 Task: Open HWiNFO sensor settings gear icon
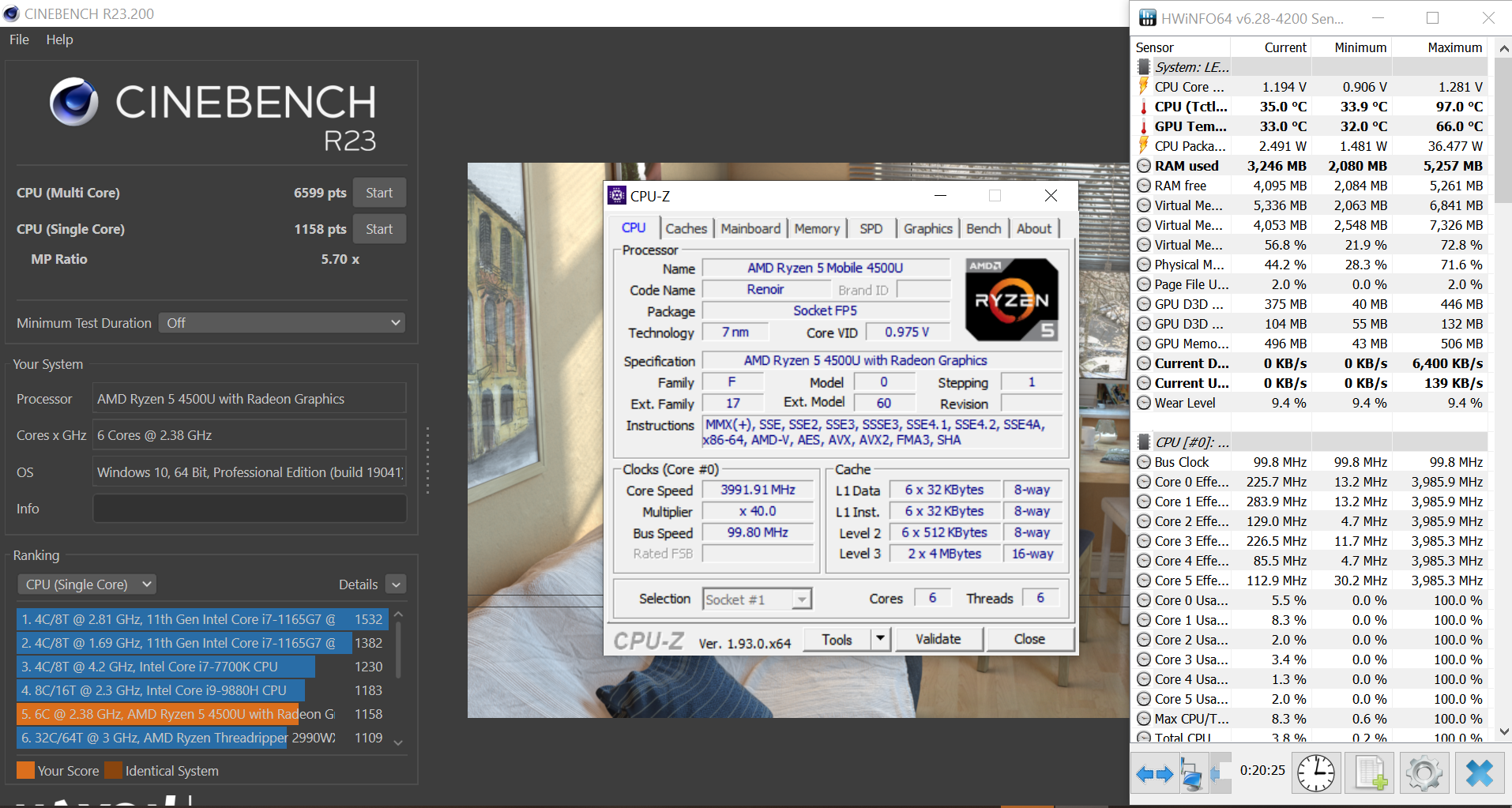(1425, 773)
